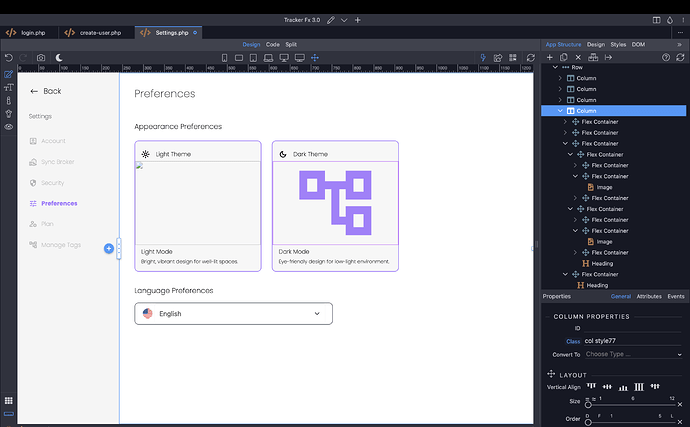Click the blue lightning bolt icon
This screenshot has width=690, height=427.
click(x=483, y=58)
